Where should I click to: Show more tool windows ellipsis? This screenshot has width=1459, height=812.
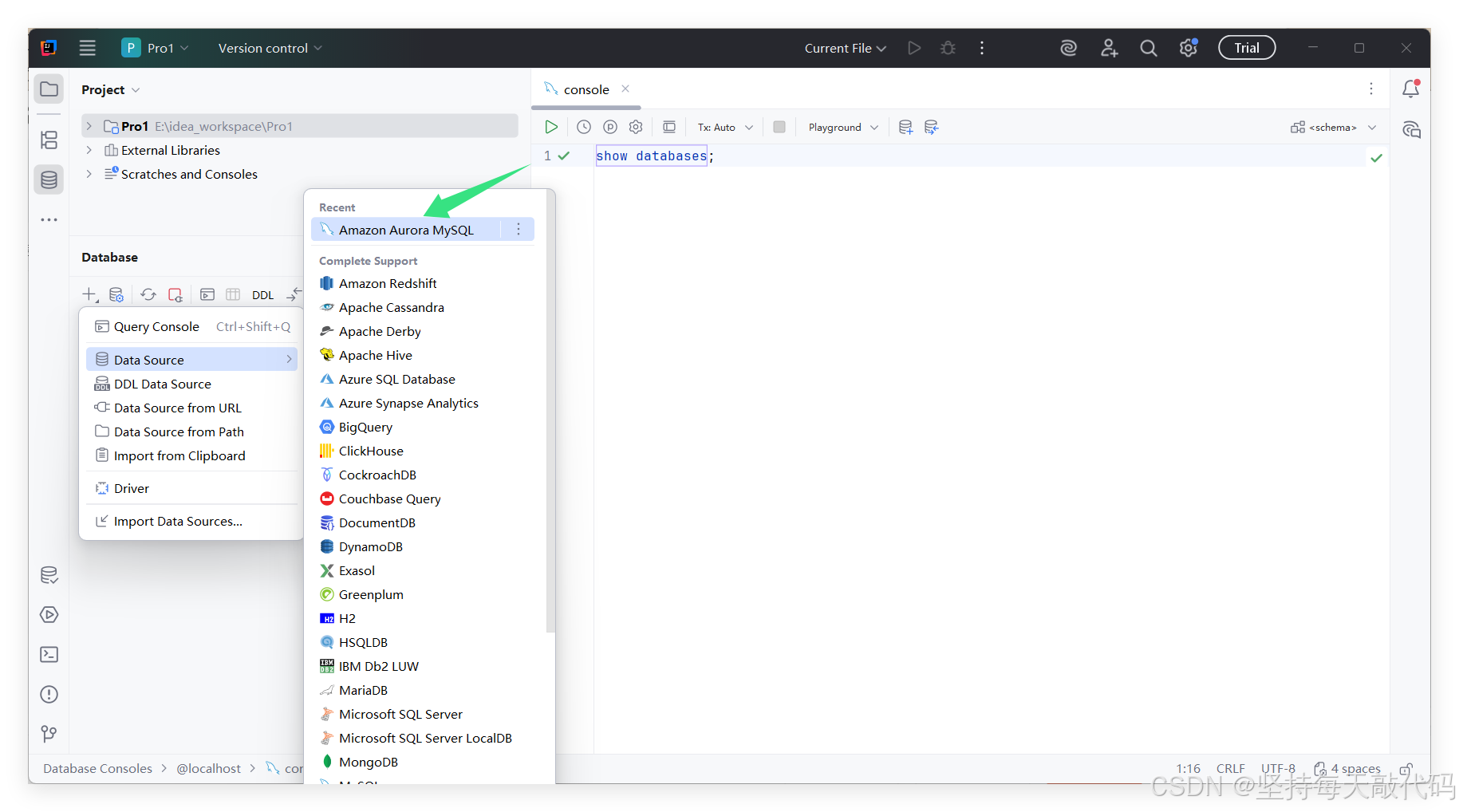pos(49,219)
